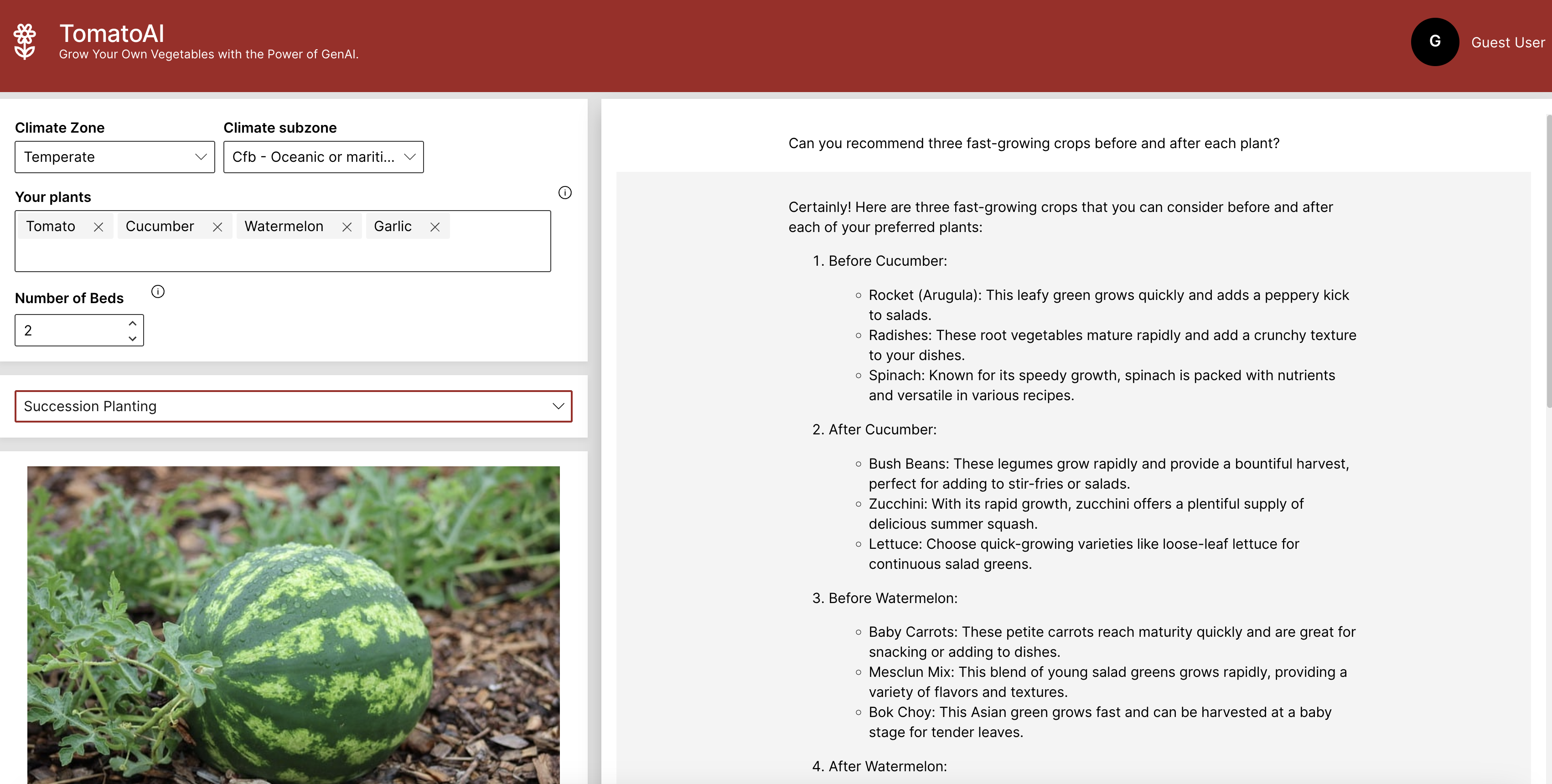Viewport: 1552px width, 784px height.
Task: Click the Guest User name label
Action: click(x=1507, y=43)
